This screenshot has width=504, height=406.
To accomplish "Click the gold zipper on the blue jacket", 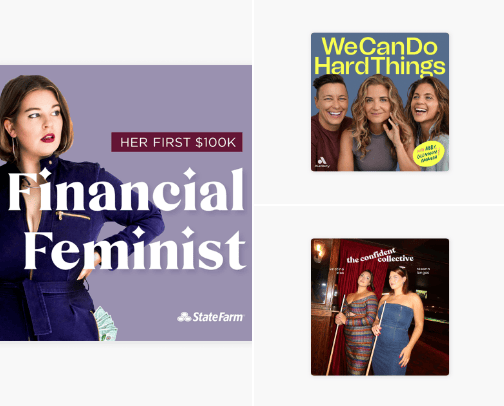I will click(x=72, y=215).
